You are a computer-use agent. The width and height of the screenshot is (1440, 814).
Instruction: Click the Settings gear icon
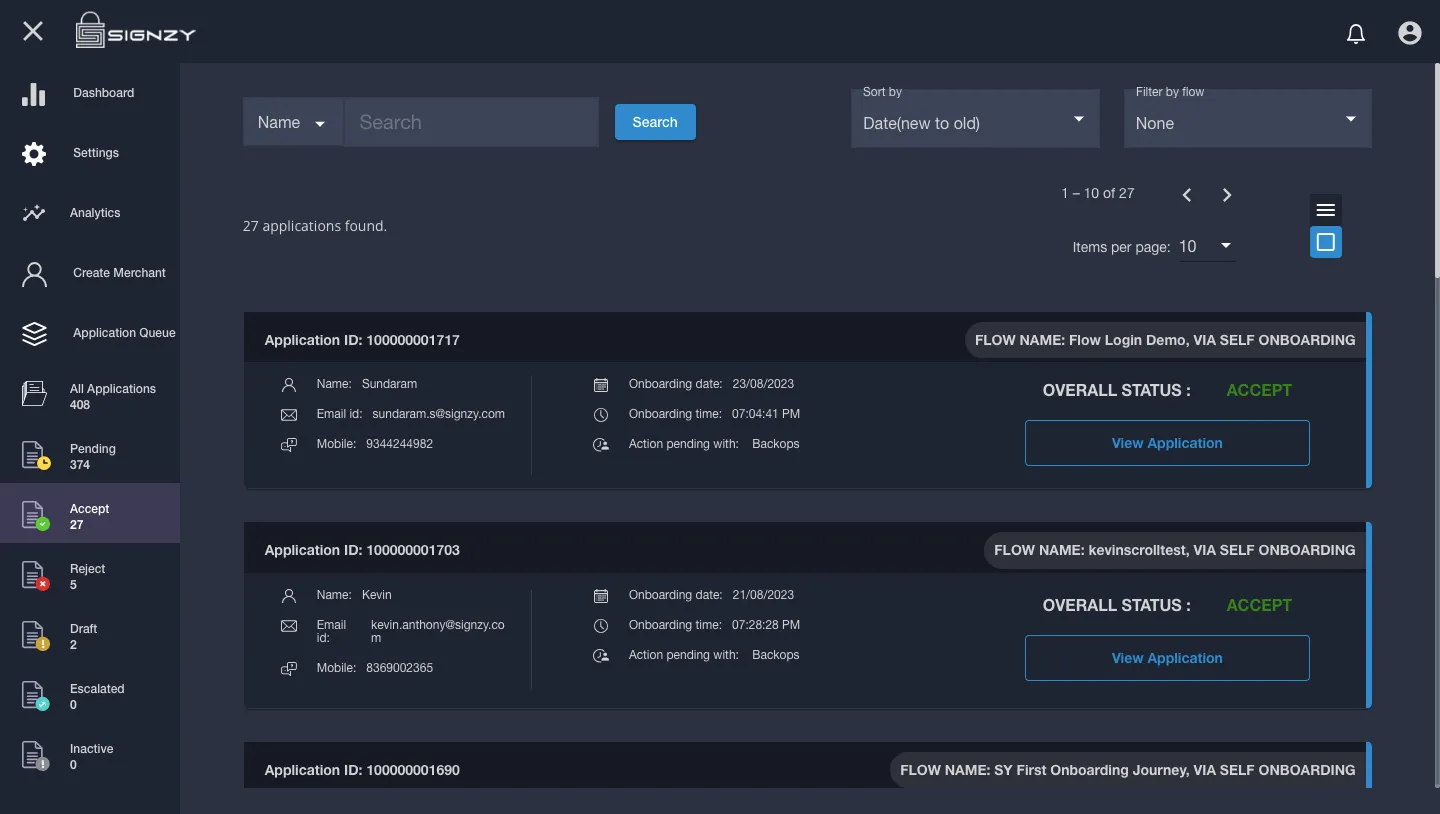34,153
